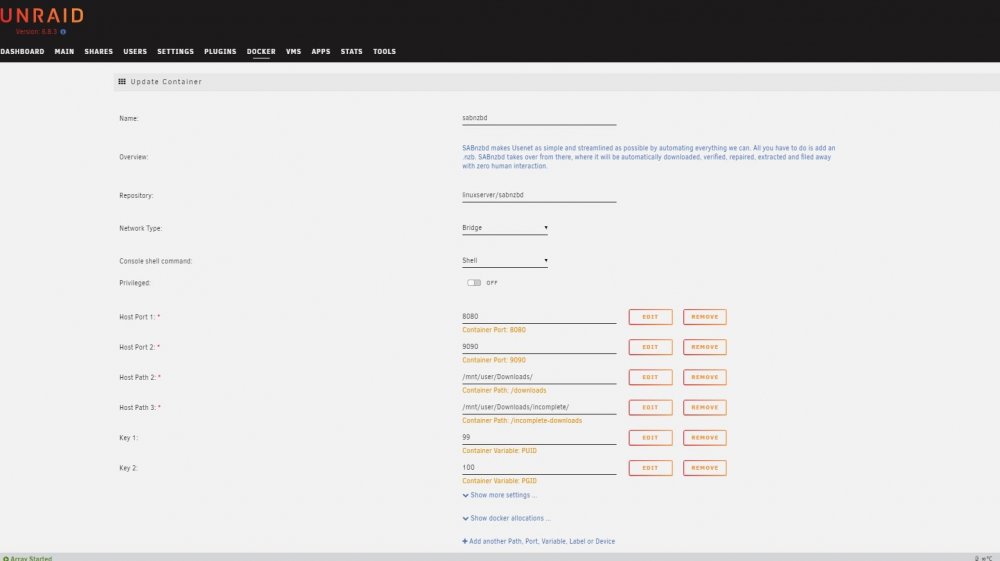Open the Network Type dropdown

504,228
